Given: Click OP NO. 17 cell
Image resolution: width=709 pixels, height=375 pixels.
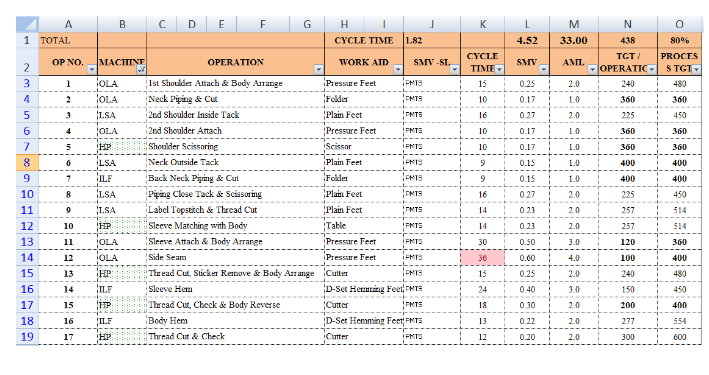Looking at the screenshot, I should (x=68, y=337).
